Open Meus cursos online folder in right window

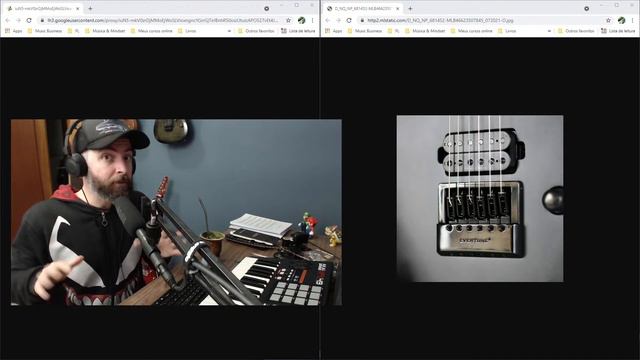472,31
